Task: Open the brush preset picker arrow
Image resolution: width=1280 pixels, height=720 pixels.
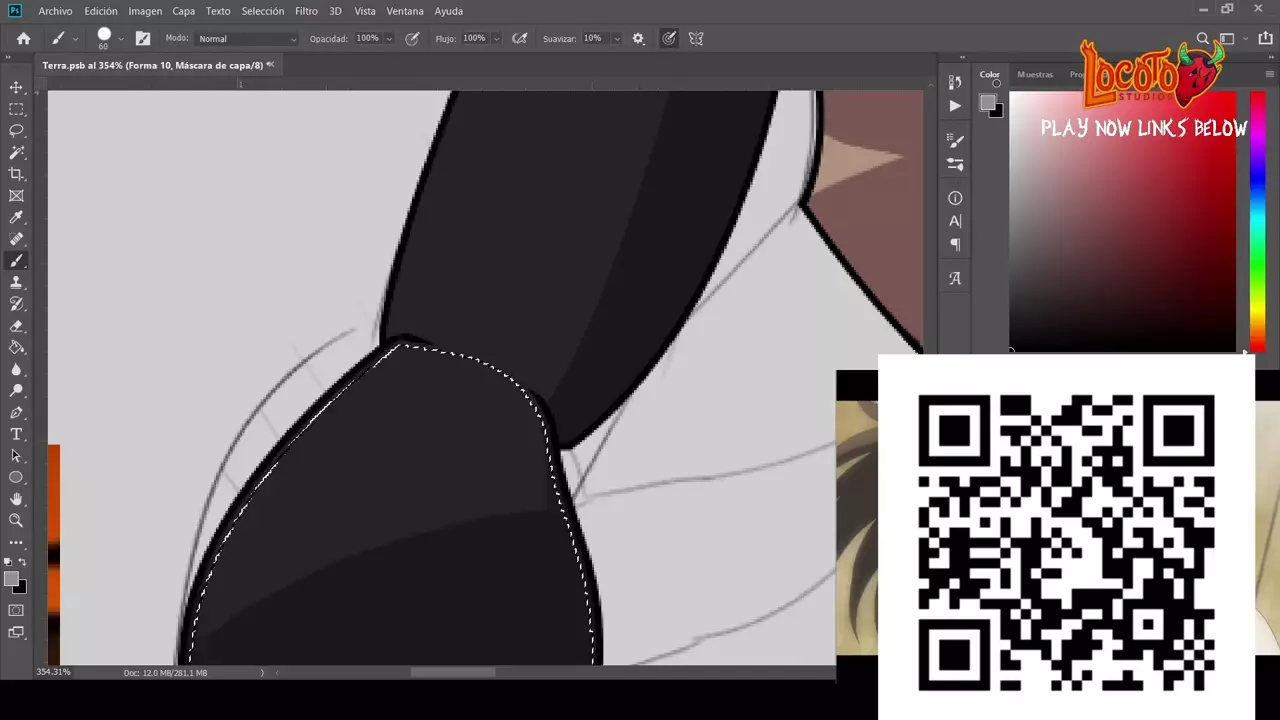Action: point(121,39)
